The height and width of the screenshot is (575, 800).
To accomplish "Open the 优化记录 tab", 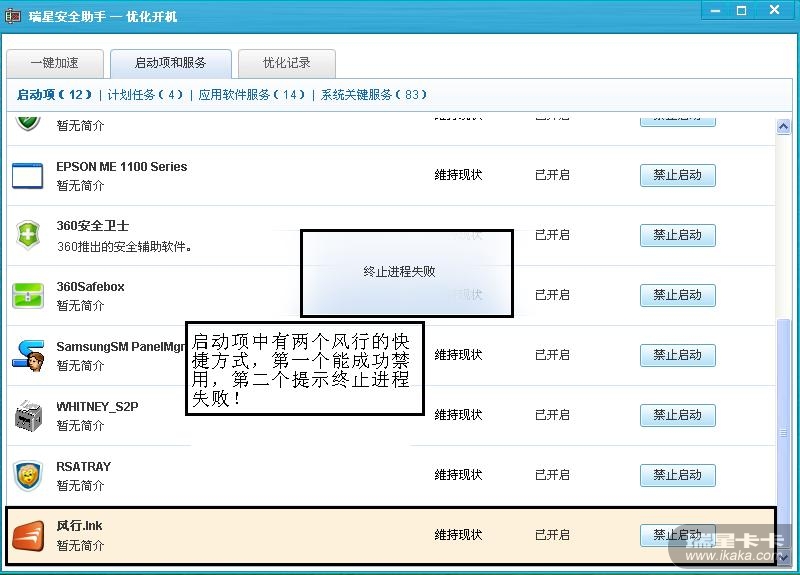I will tap(286, 63).
